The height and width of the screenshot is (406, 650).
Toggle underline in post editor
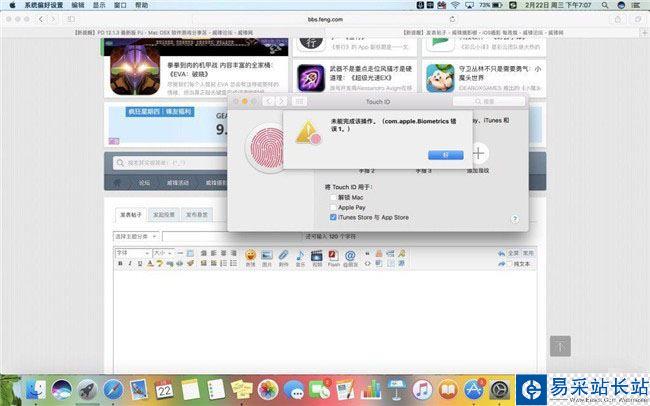click(140, 263)
